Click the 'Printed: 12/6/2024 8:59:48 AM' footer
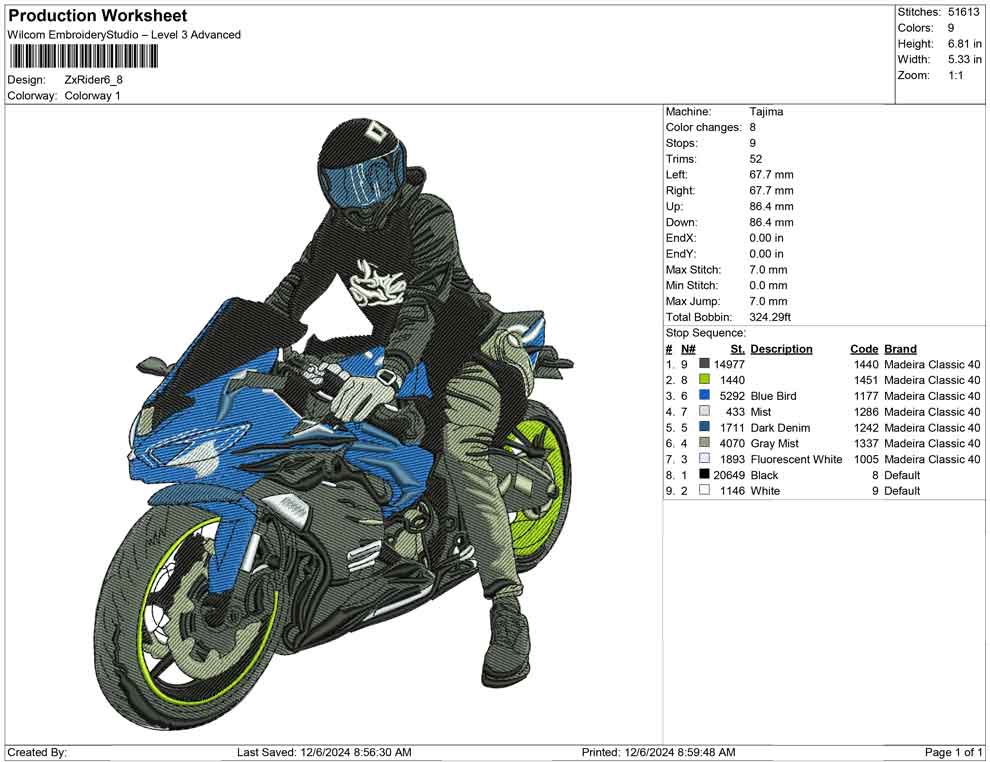 point(658,752)
